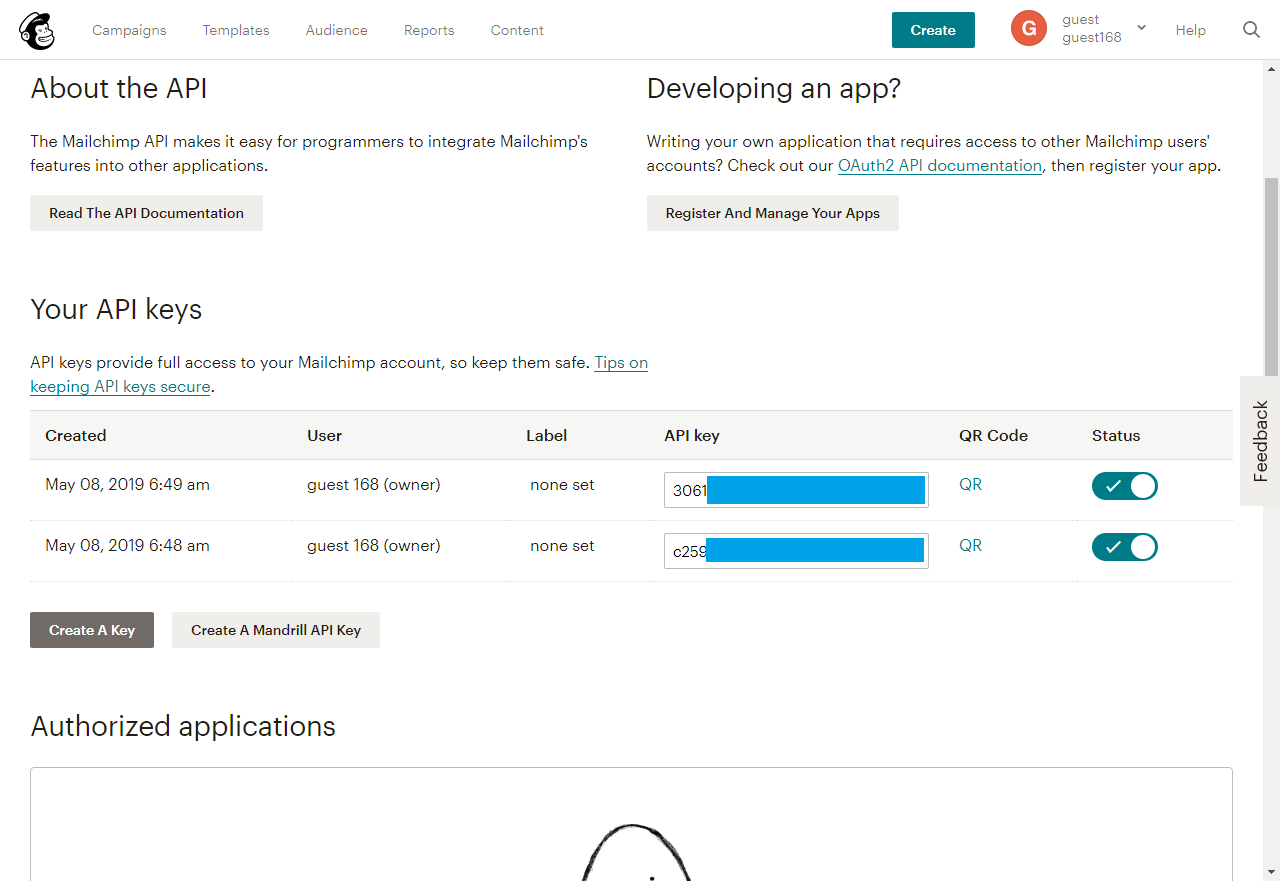
Task: Open the Templates menu
Action: tap(236, 30)
